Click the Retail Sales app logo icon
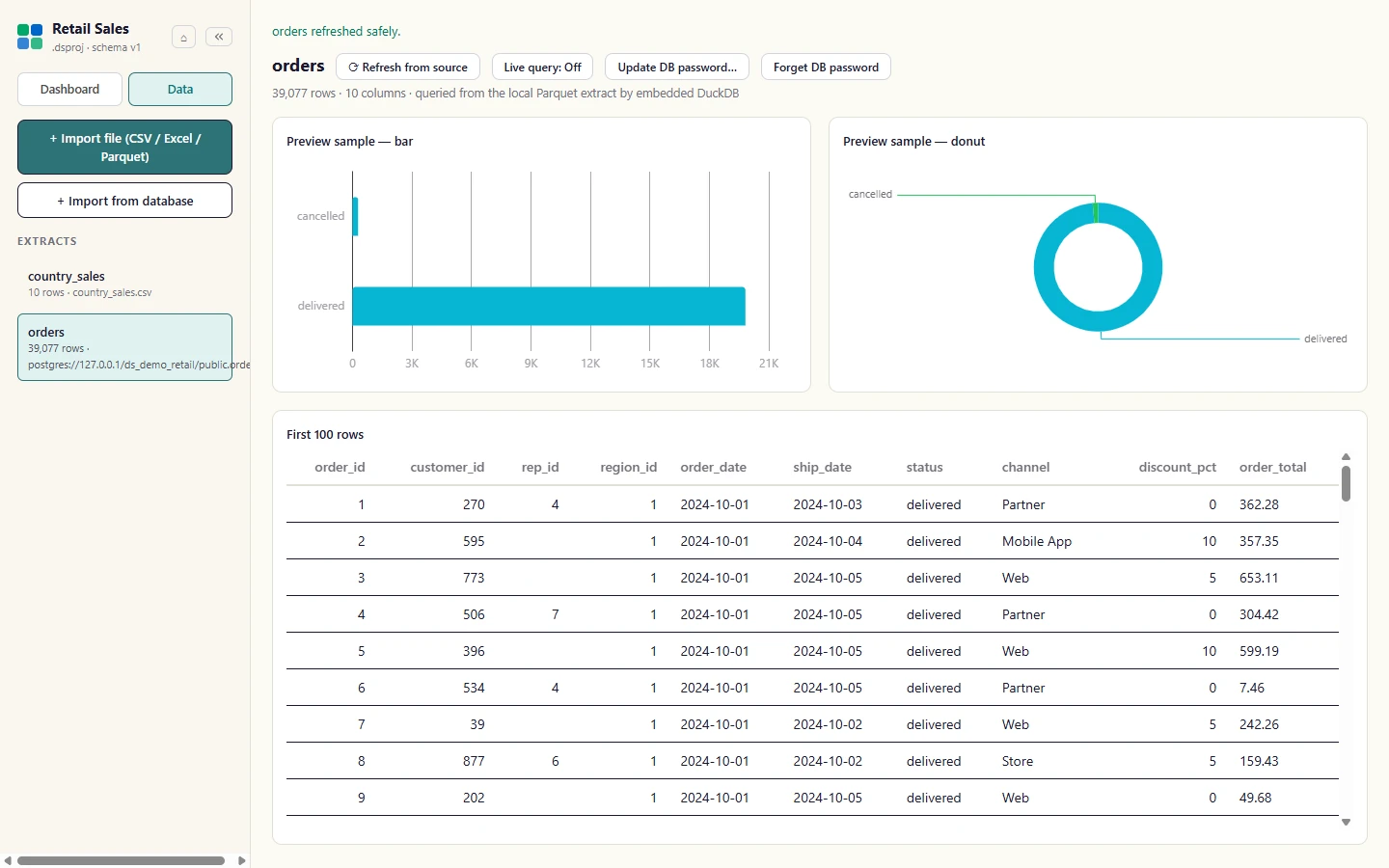The width and height of the screenshot is (1389, 868). pyautogui.click(x=30, y=38)
